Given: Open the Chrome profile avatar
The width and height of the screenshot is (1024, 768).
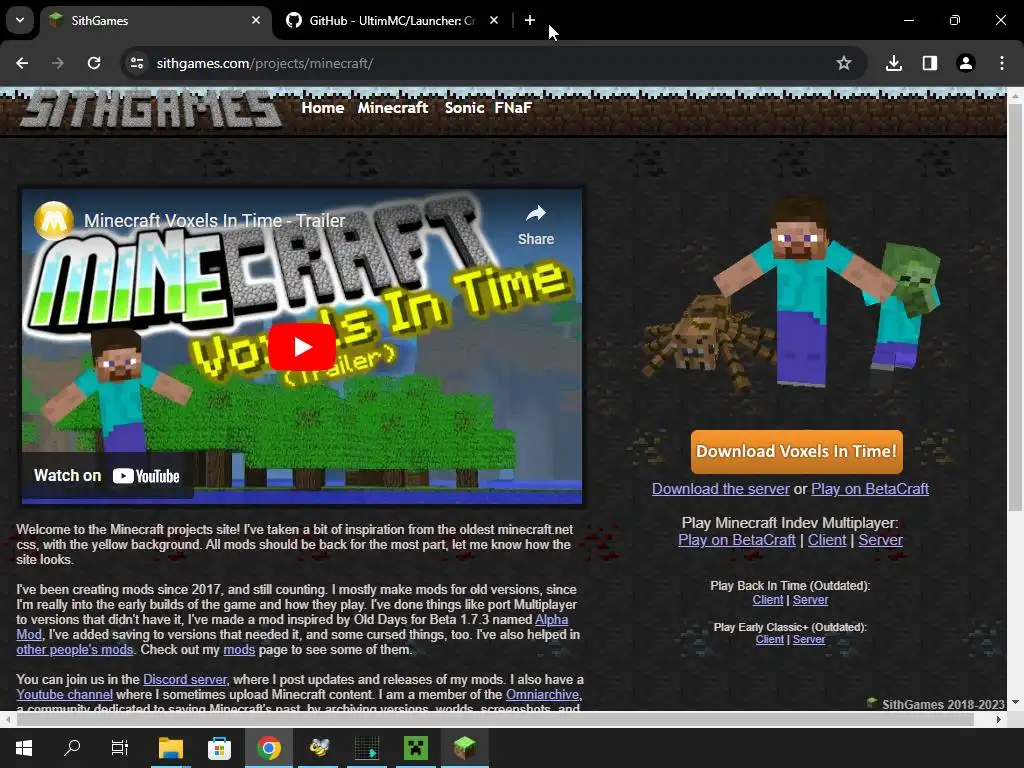Looking at the screenshot, I should pyautogui.click(x=966, y=63).
